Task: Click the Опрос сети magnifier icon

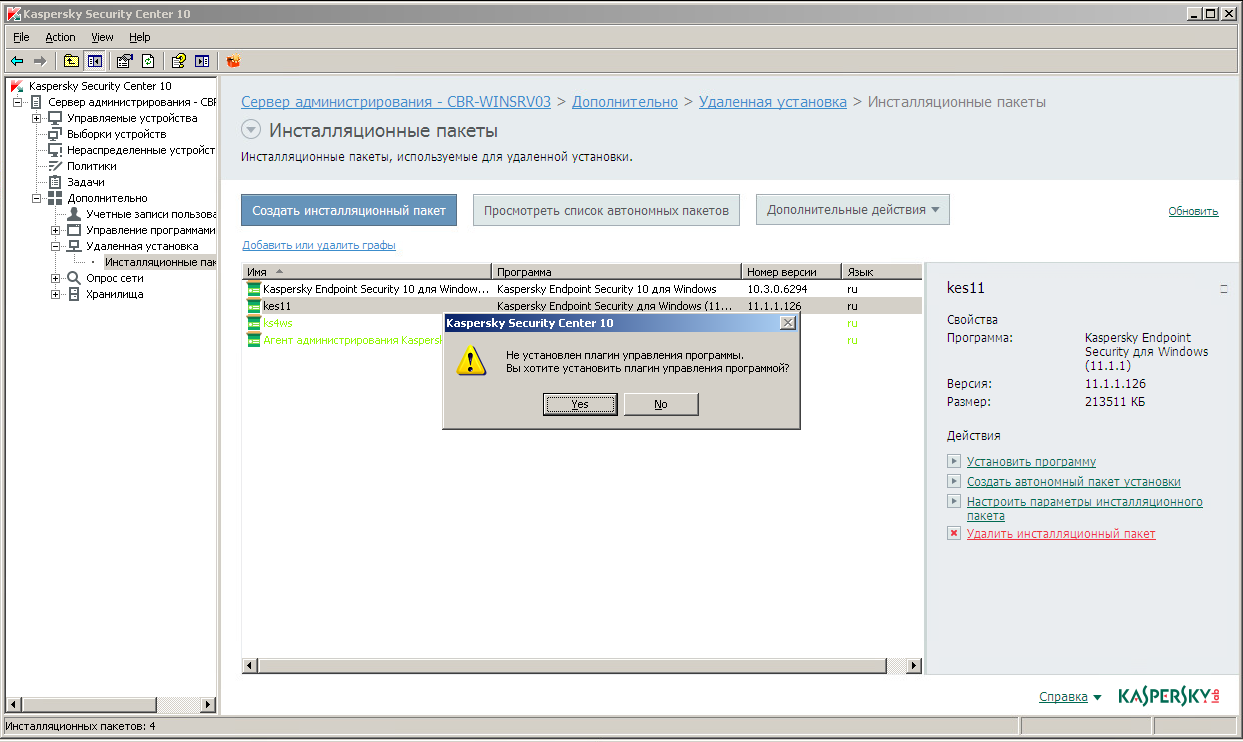Action: point(74,278)
